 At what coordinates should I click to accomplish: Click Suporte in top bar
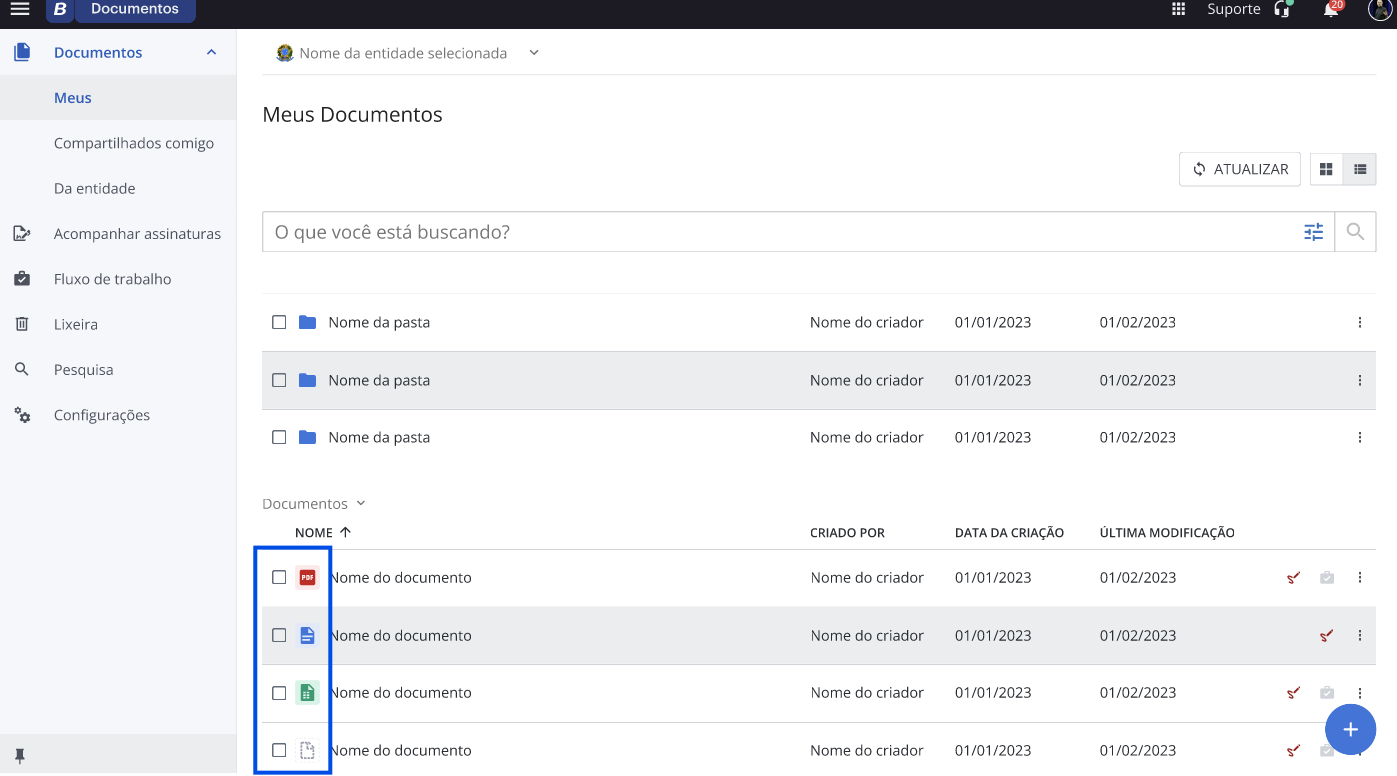[x=1234, y=10]
